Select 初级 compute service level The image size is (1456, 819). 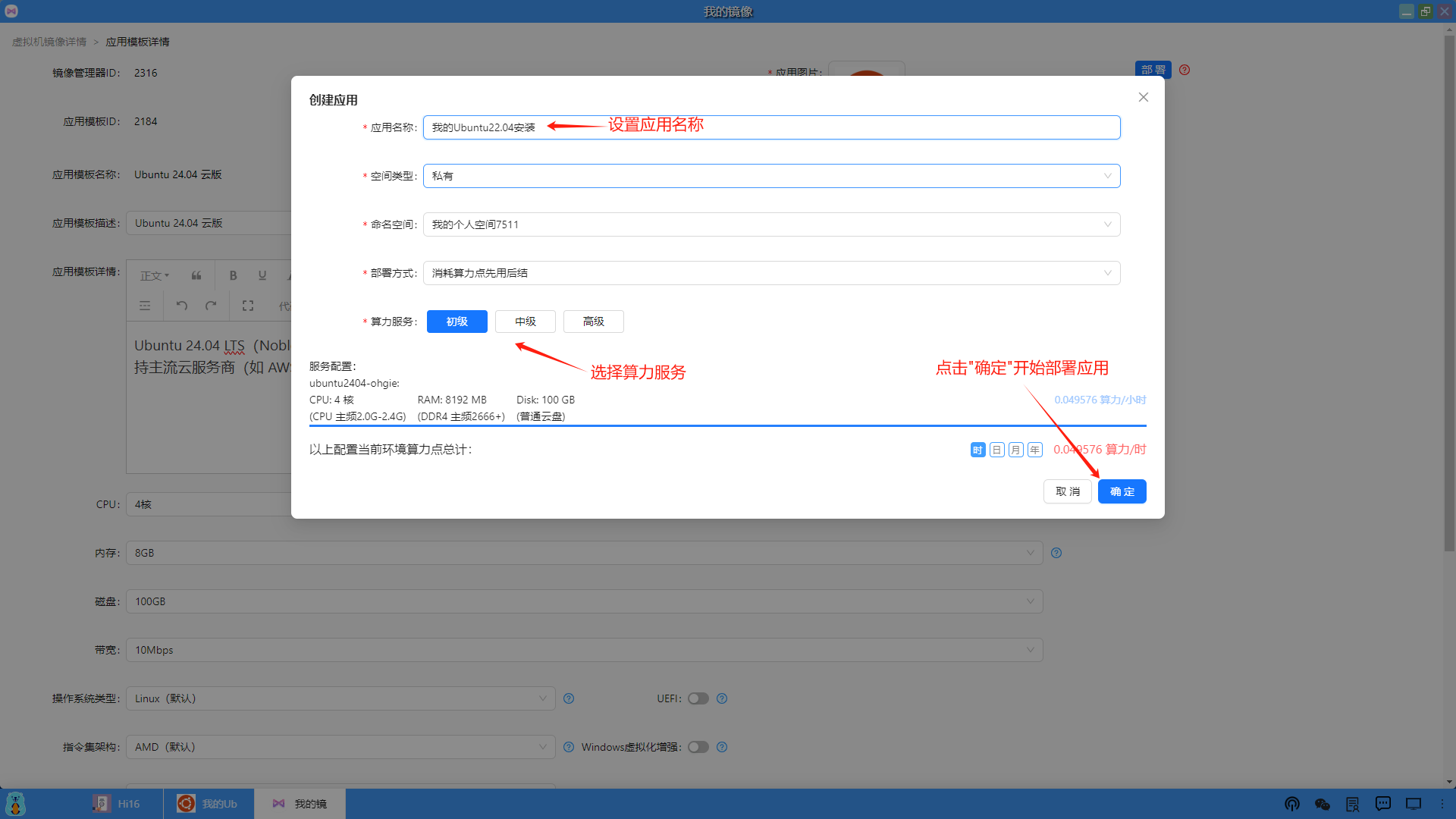pos(457,322)
